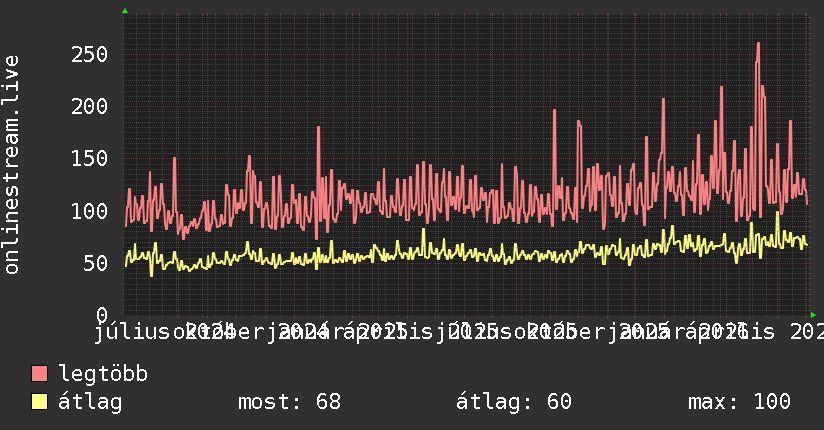The height and width of the screenshot is (430, 824).
Task: Click the green arrow at x-axis end
Action: click(x=813, y=315)
